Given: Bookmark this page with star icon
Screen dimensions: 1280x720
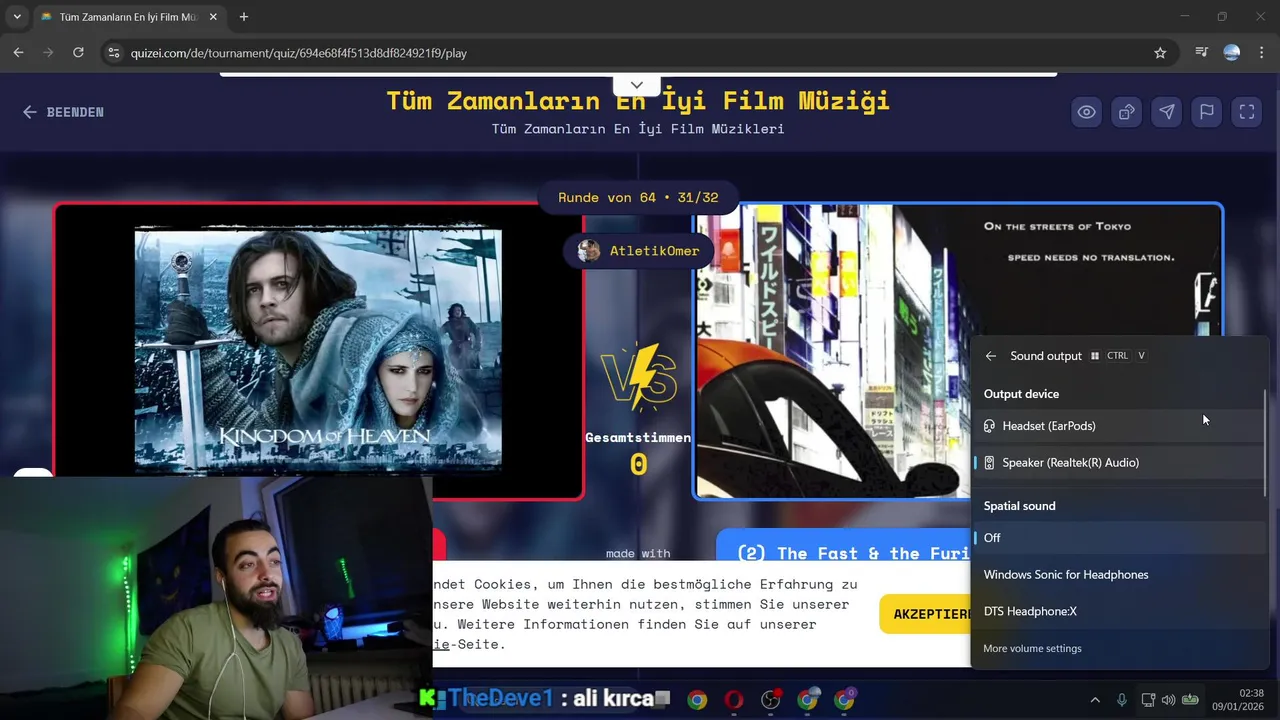Looking at the screenshot, I should click(1160, 53).
